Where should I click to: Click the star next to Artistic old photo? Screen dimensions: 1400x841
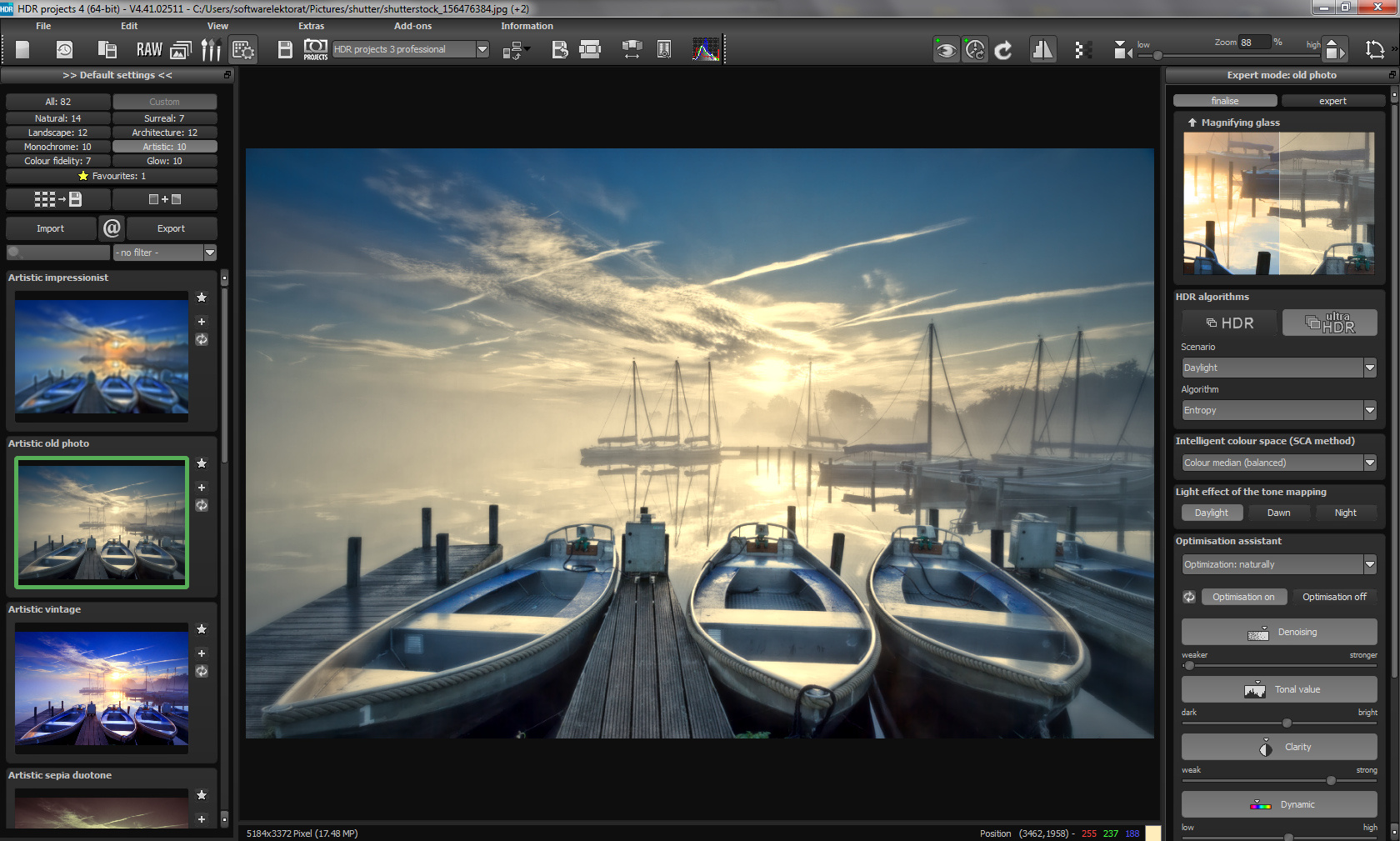[x=202, y=463]
